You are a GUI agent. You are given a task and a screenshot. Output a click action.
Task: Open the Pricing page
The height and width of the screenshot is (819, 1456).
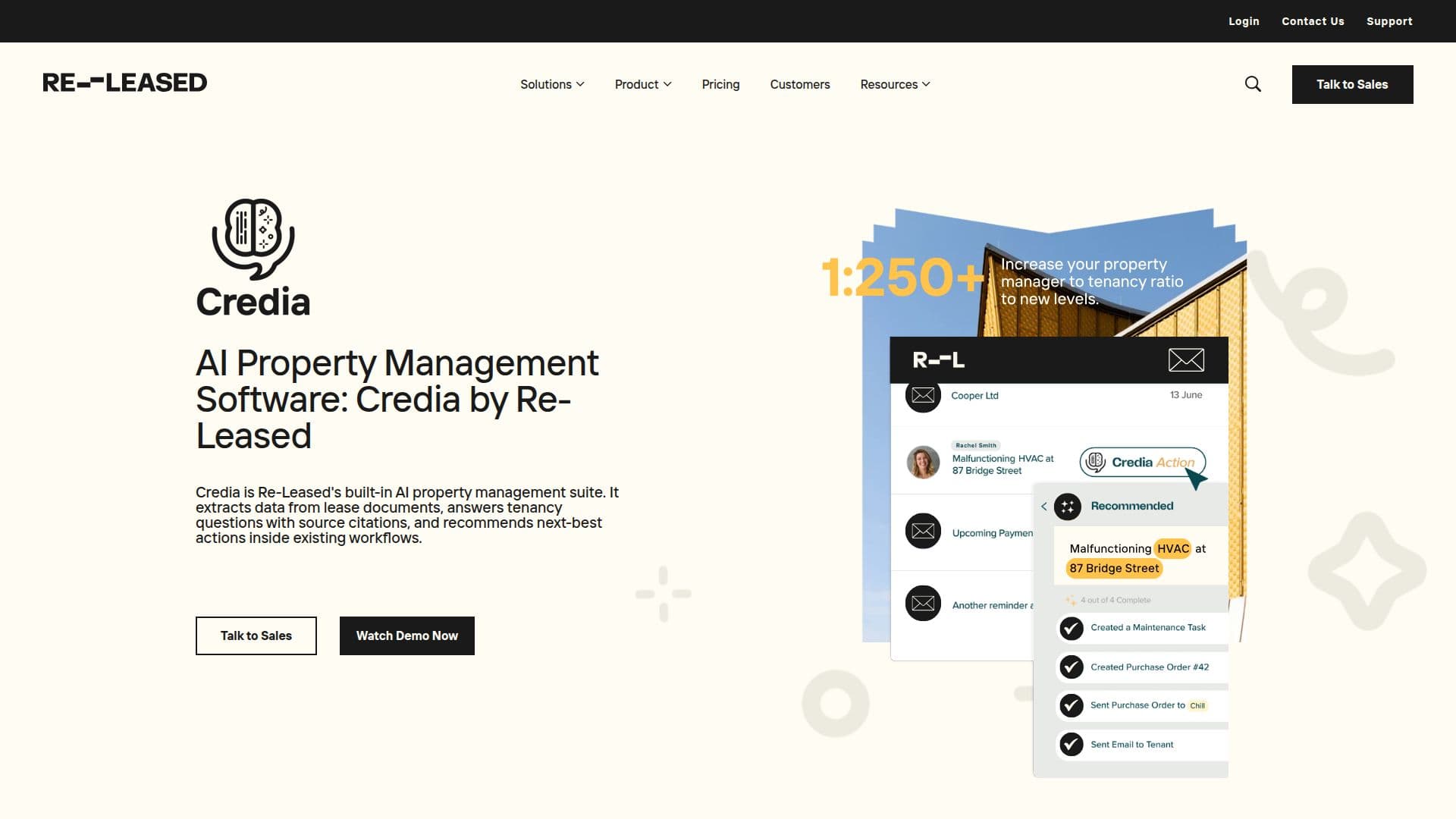720,84
